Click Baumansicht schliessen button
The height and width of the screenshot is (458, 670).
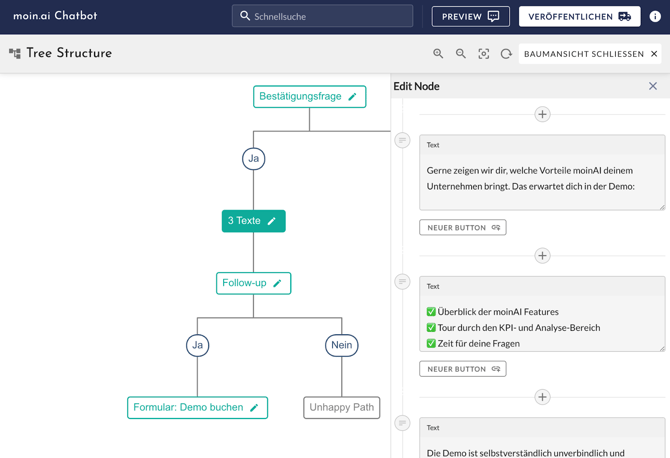point(590,54)
